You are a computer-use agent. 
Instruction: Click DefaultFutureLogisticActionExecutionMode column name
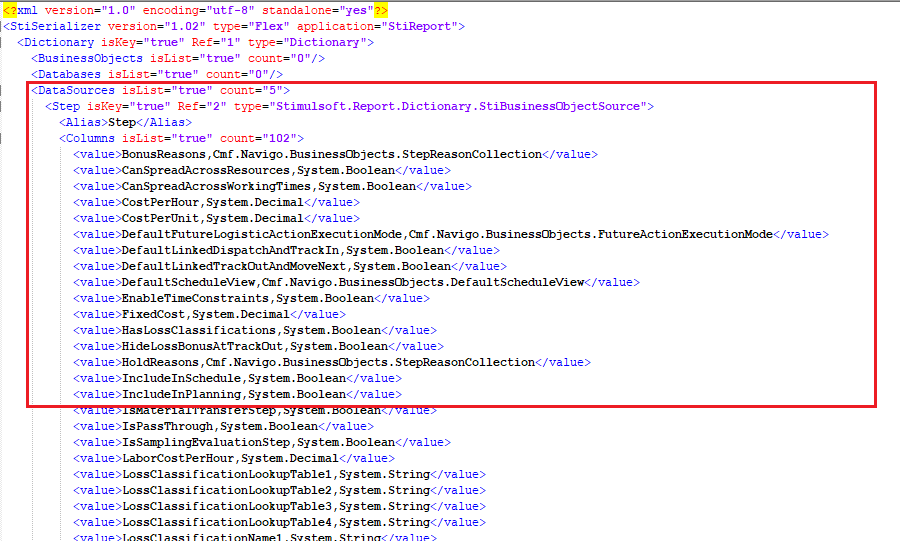click(262, 235)
